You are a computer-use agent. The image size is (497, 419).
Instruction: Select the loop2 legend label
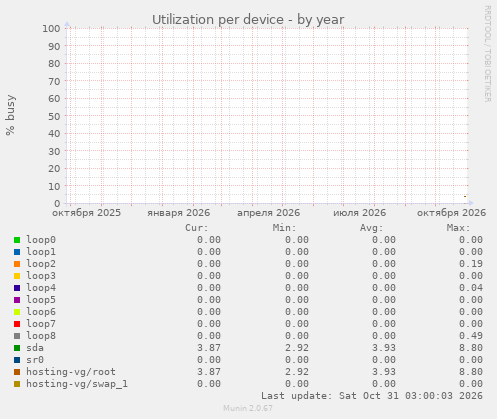click(41, 264)
